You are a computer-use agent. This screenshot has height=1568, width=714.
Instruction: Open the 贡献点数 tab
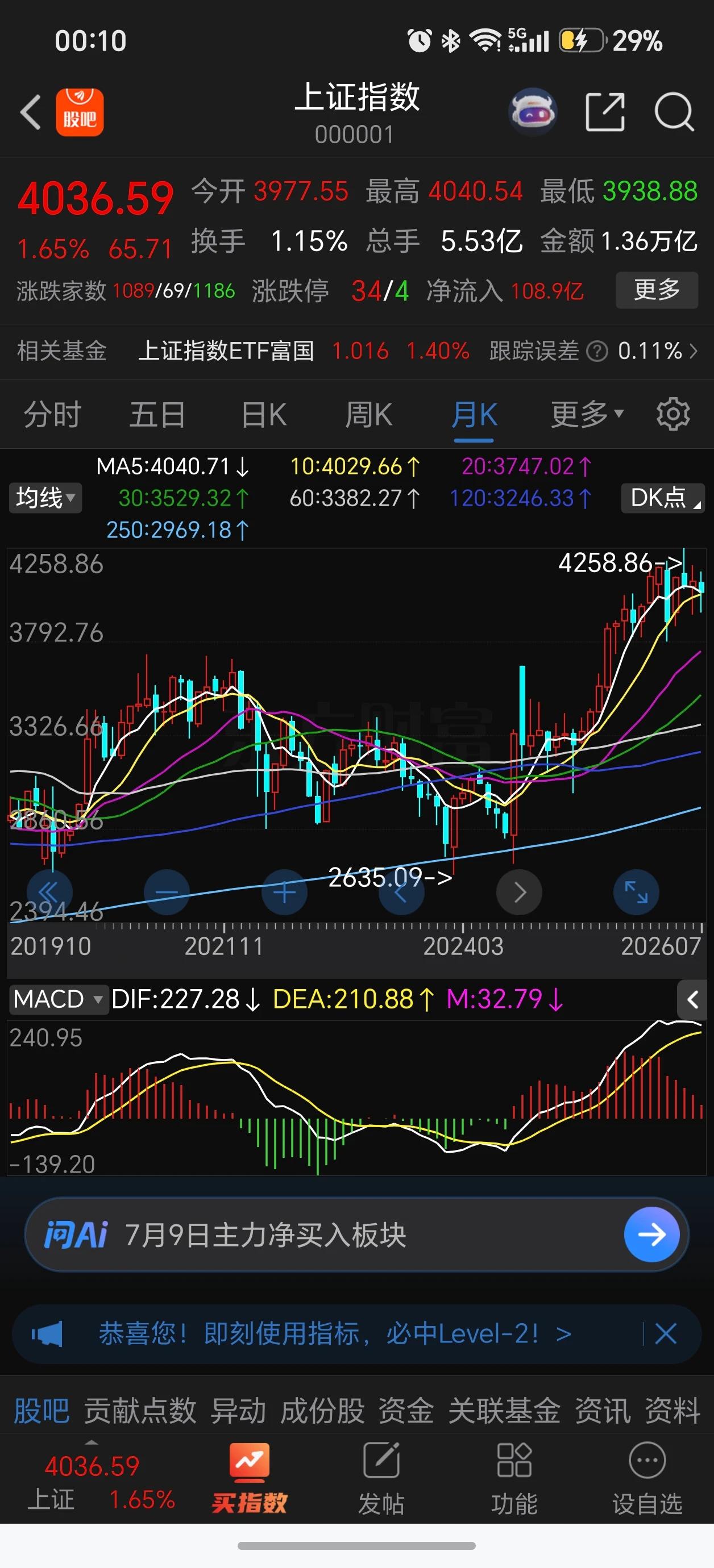coord(140,1410)
